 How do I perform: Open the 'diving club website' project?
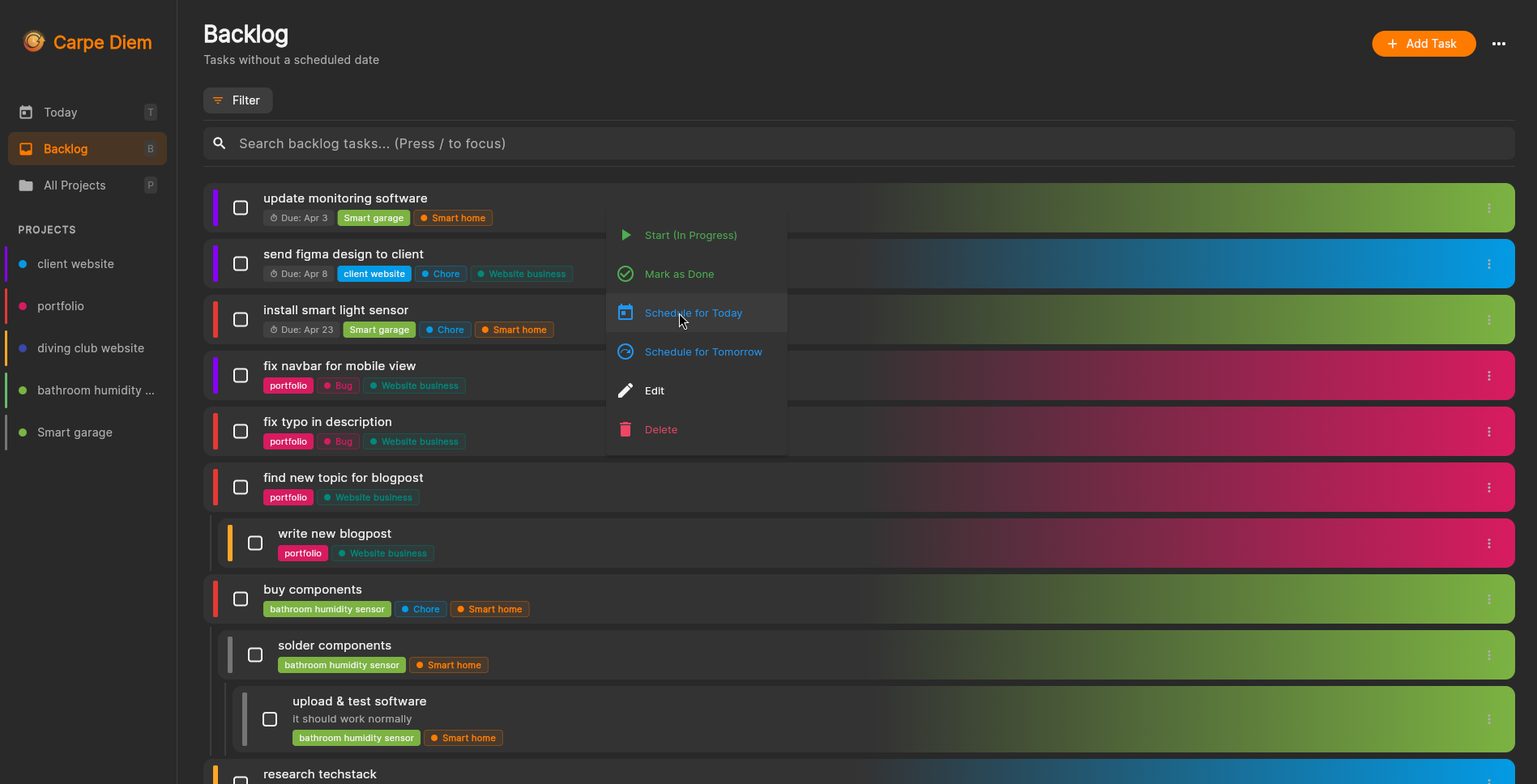(90, 348)
